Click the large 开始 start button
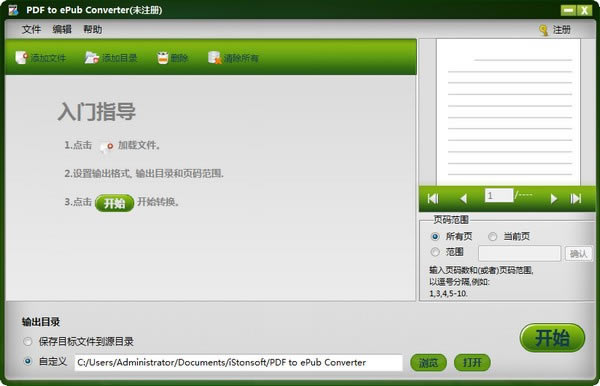Image resolution: width=600 pixels, height=386 pixels. coord(552,338)
